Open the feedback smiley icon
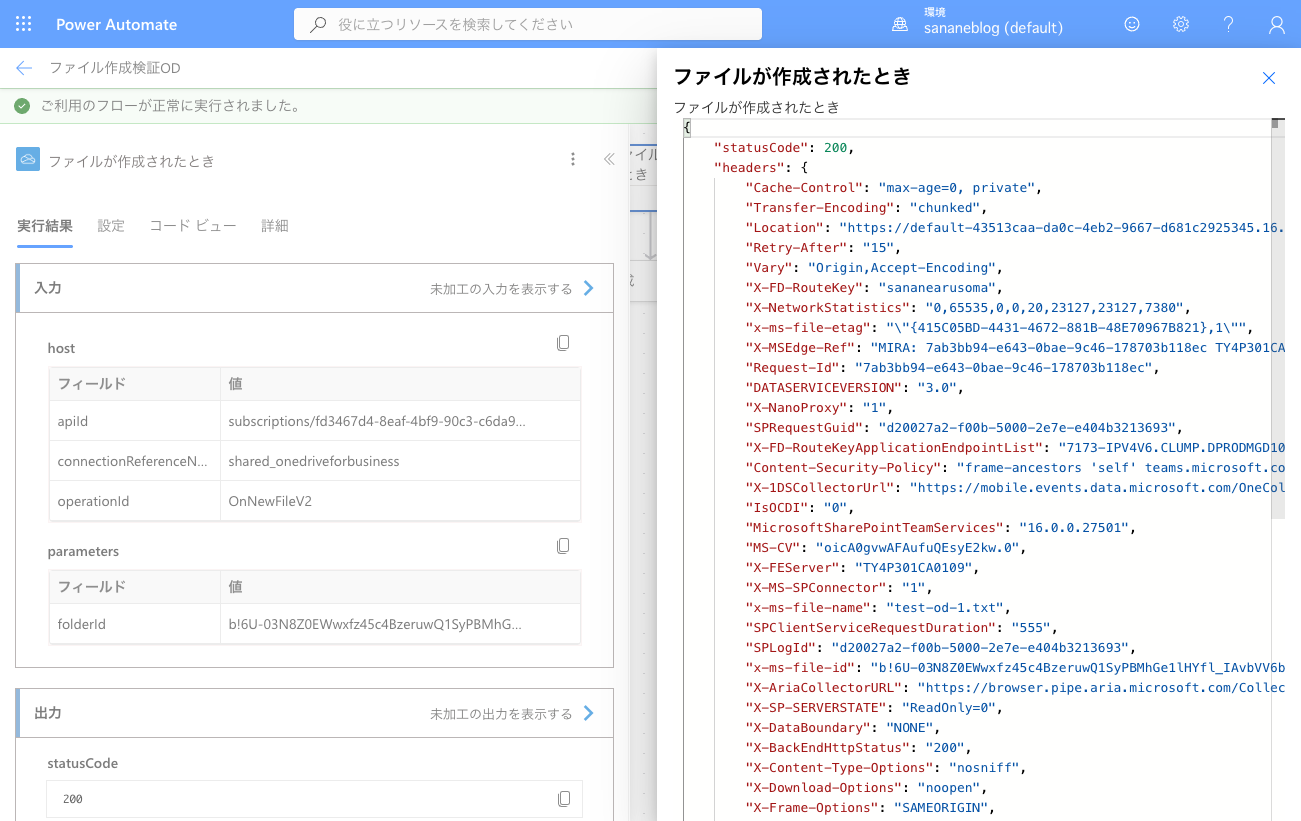 [1132, 24]
